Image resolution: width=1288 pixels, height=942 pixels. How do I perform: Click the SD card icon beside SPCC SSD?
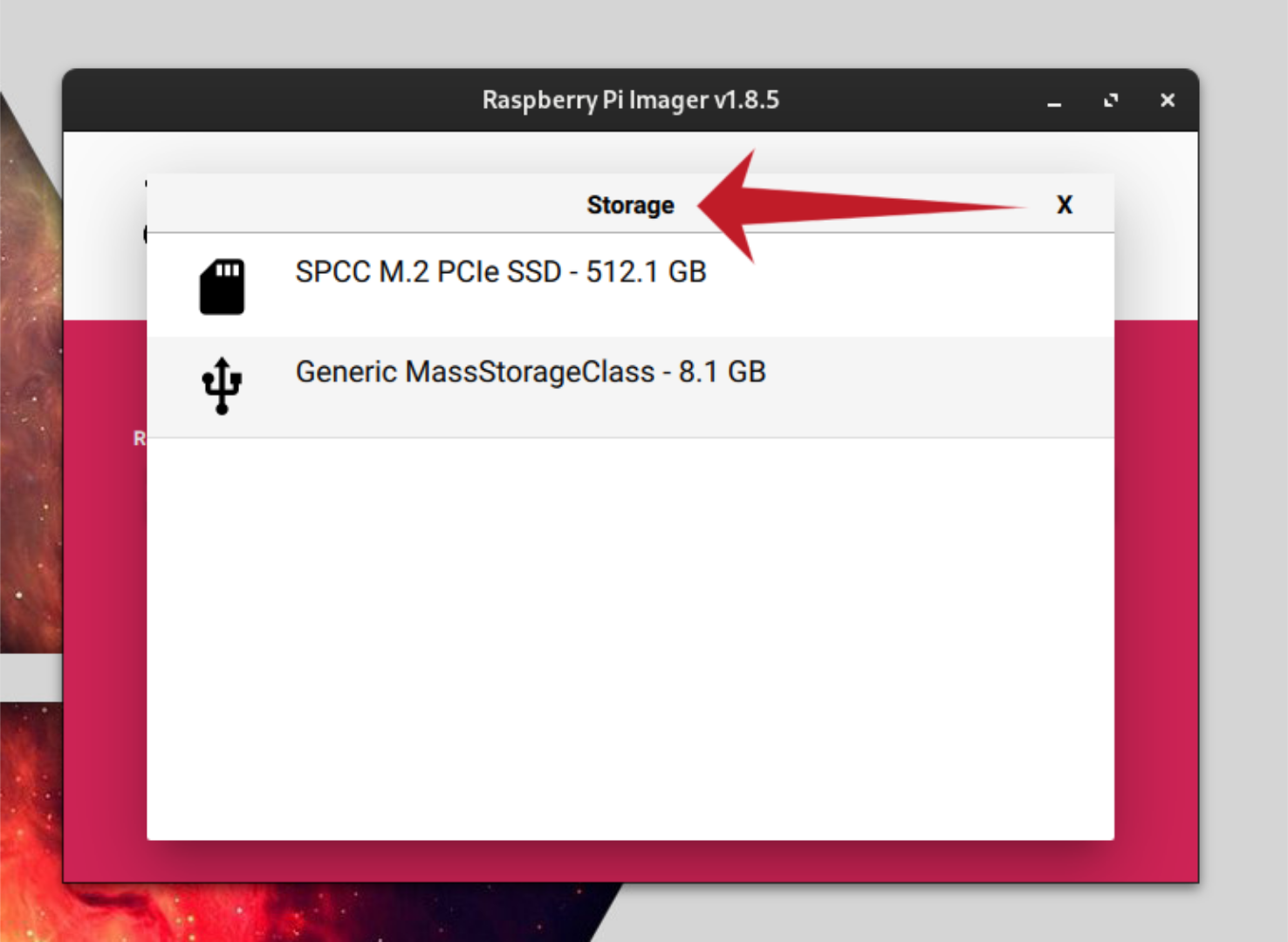221,287
